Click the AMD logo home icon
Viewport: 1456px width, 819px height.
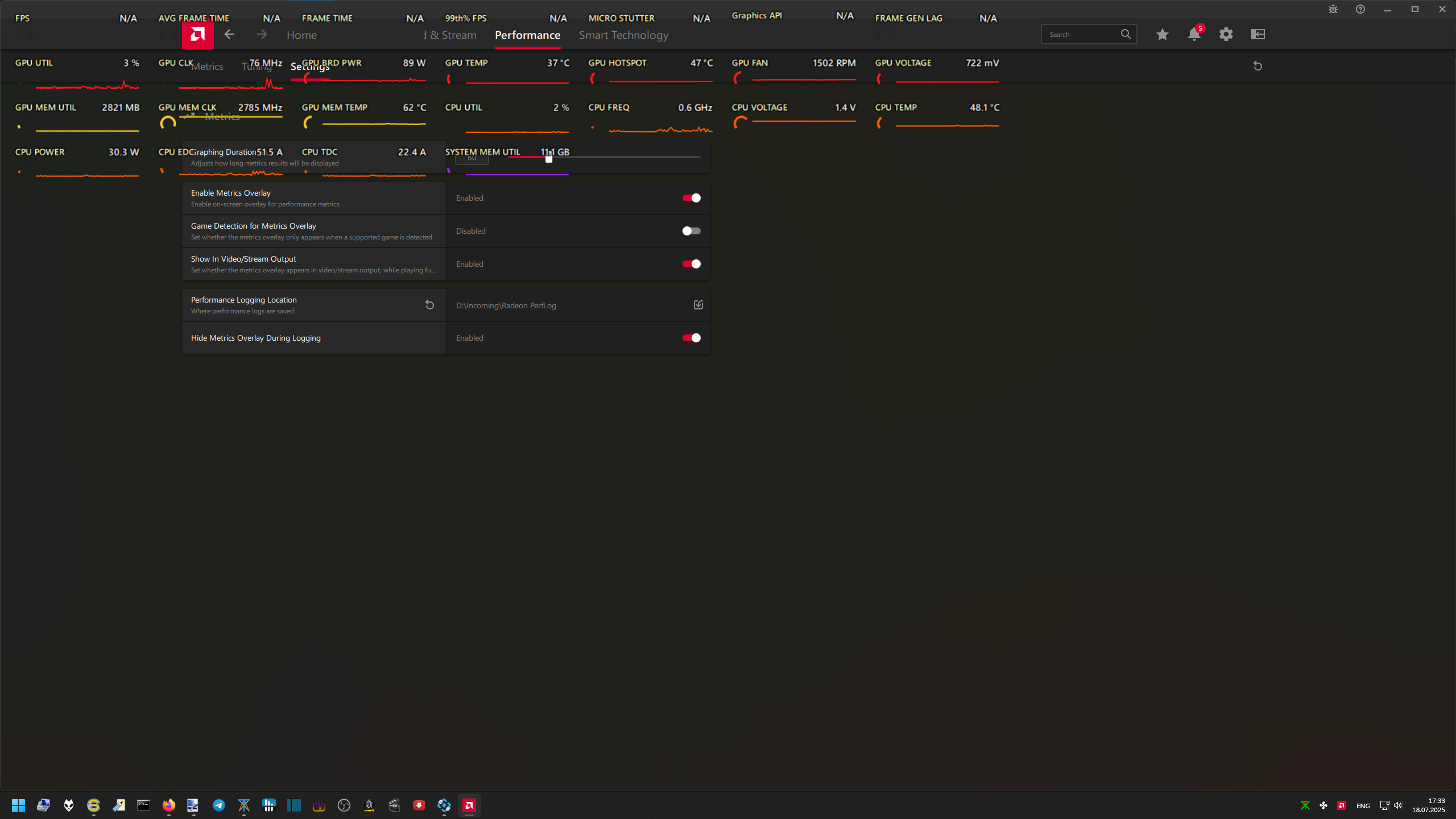(x=197, y=35)
